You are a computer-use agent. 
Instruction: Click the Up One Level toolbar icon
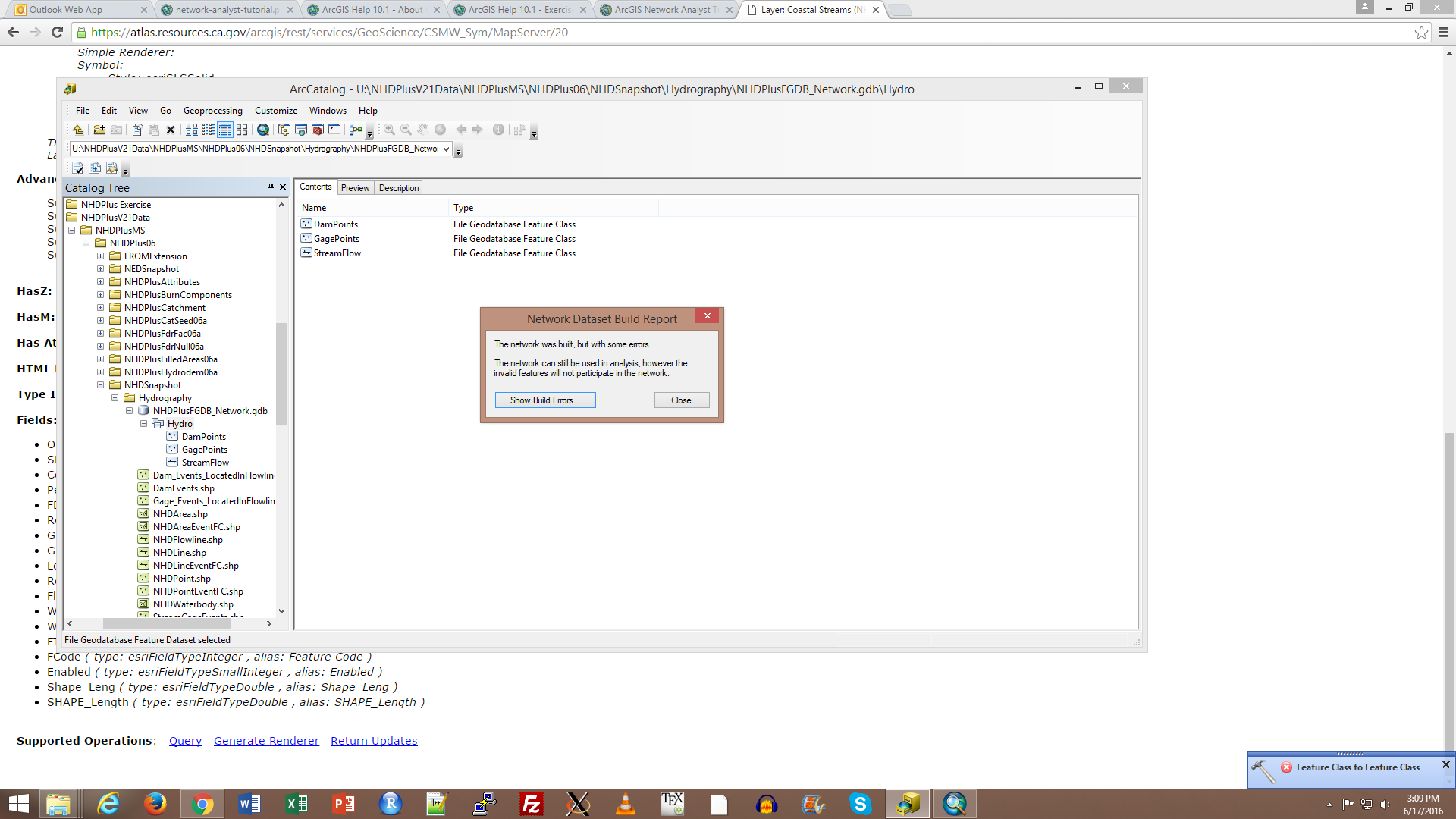pyautogui.click(x=78, y=130)
